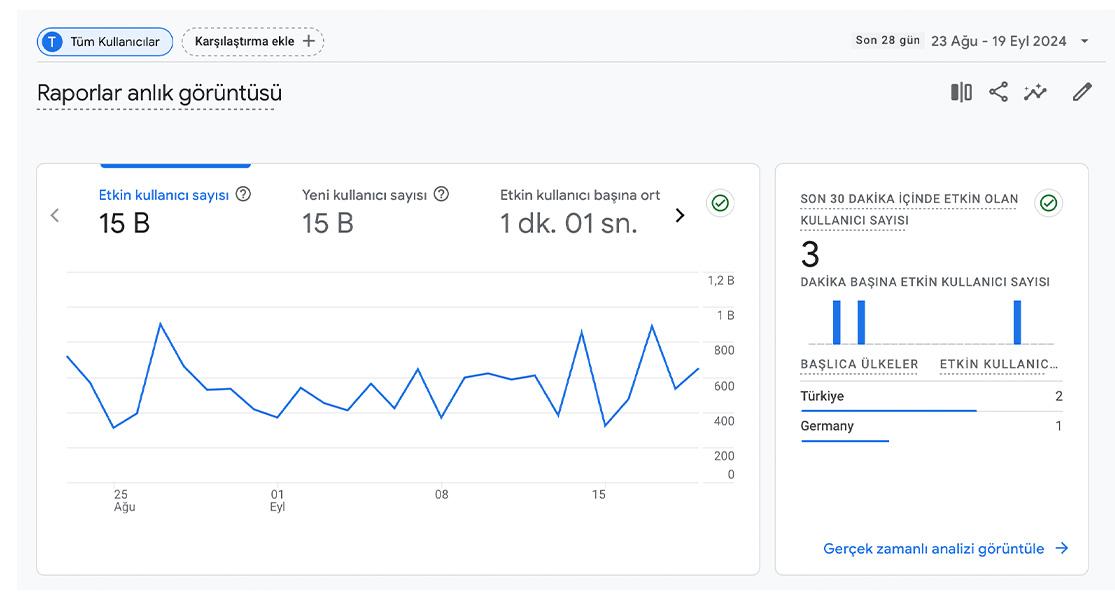Edit report with the pencil icon
Image resolution: width=1115 pixels, height=600 pixels.
point(1082,92)
